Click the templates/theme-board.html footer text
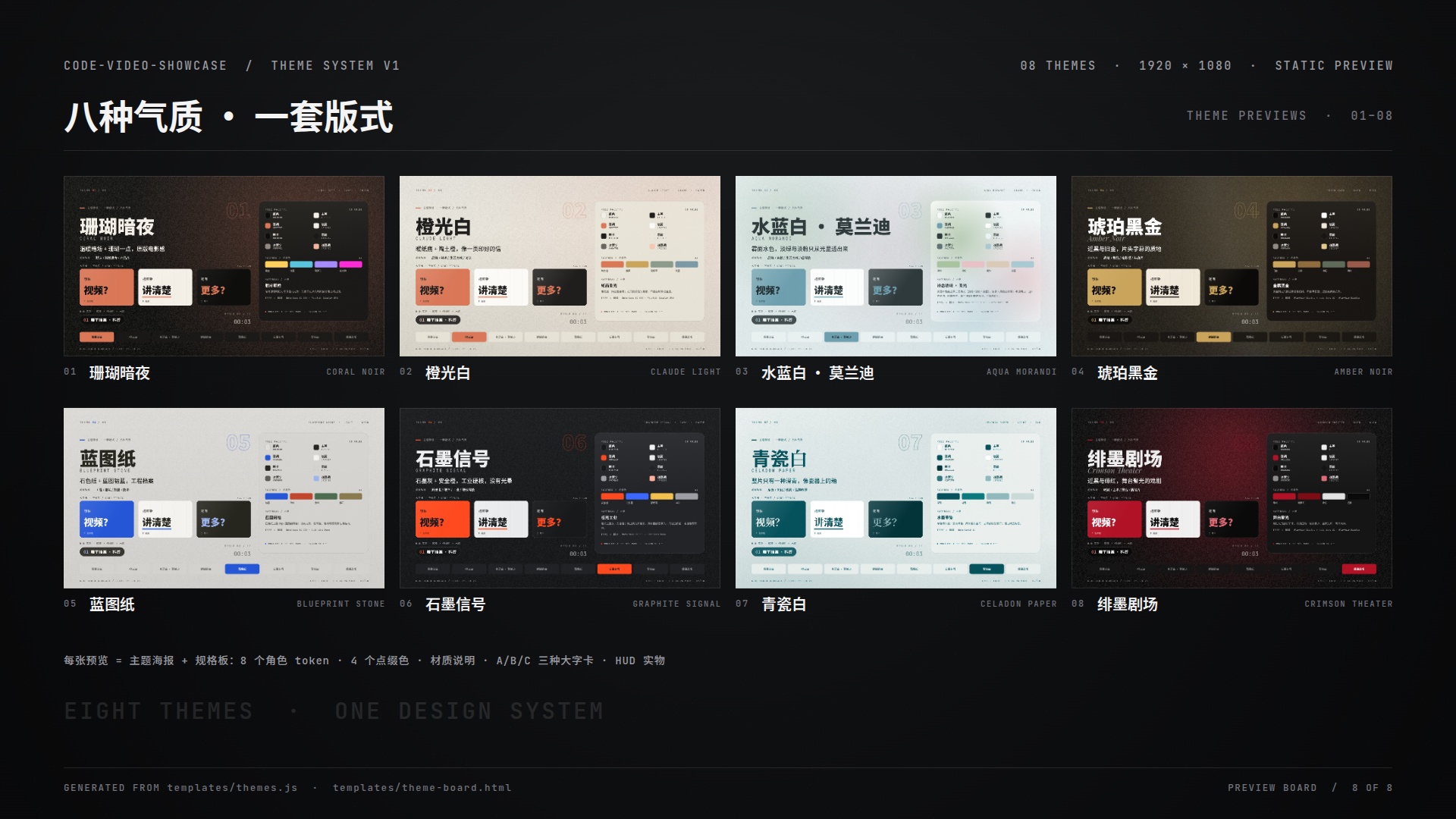Screen dimensions: 1456x819 [x=422, y=788]
